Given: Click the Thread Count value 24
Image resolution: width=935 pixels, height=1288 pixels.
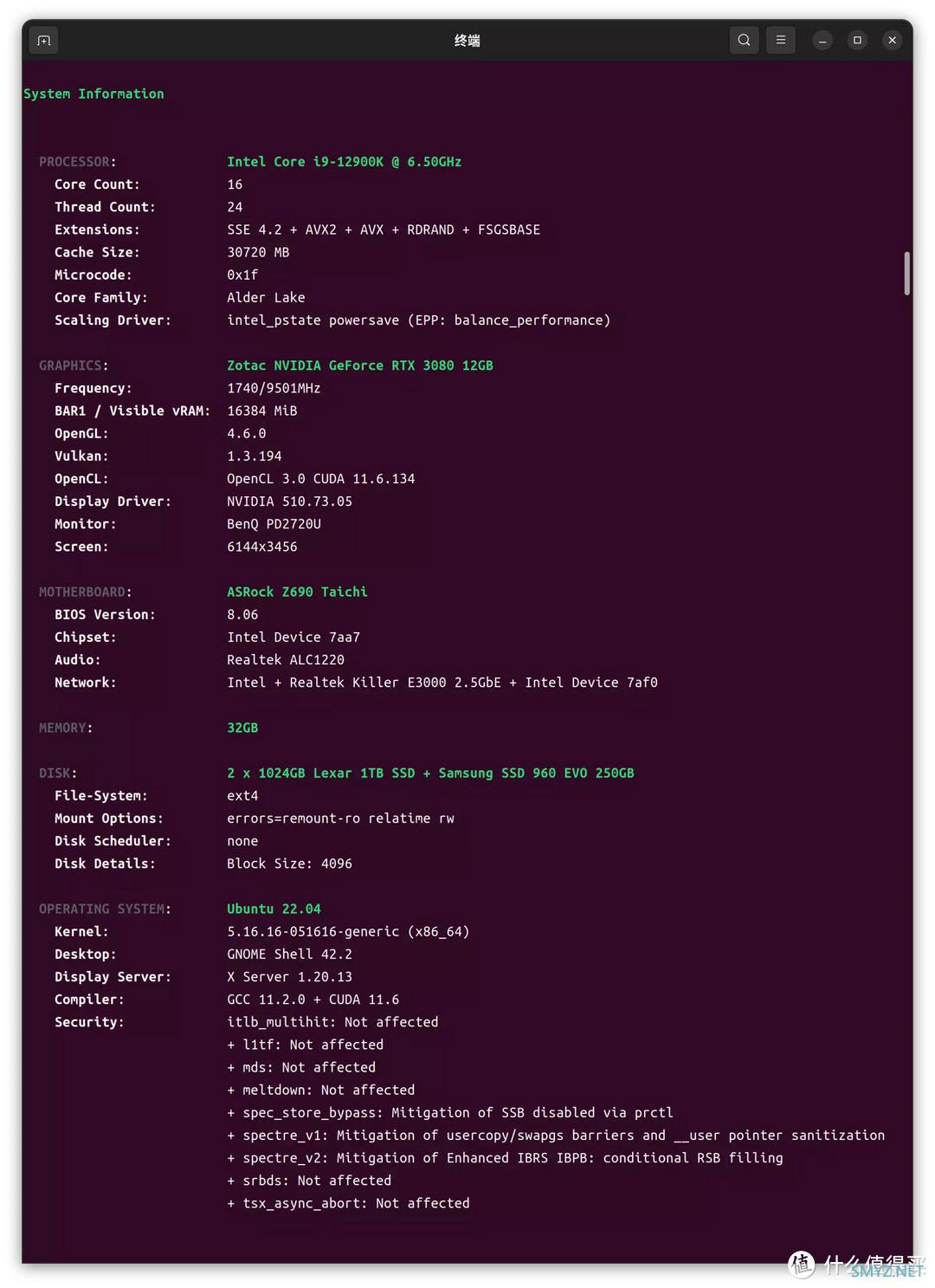Looking at the screenshot, I should coord(235,207).
